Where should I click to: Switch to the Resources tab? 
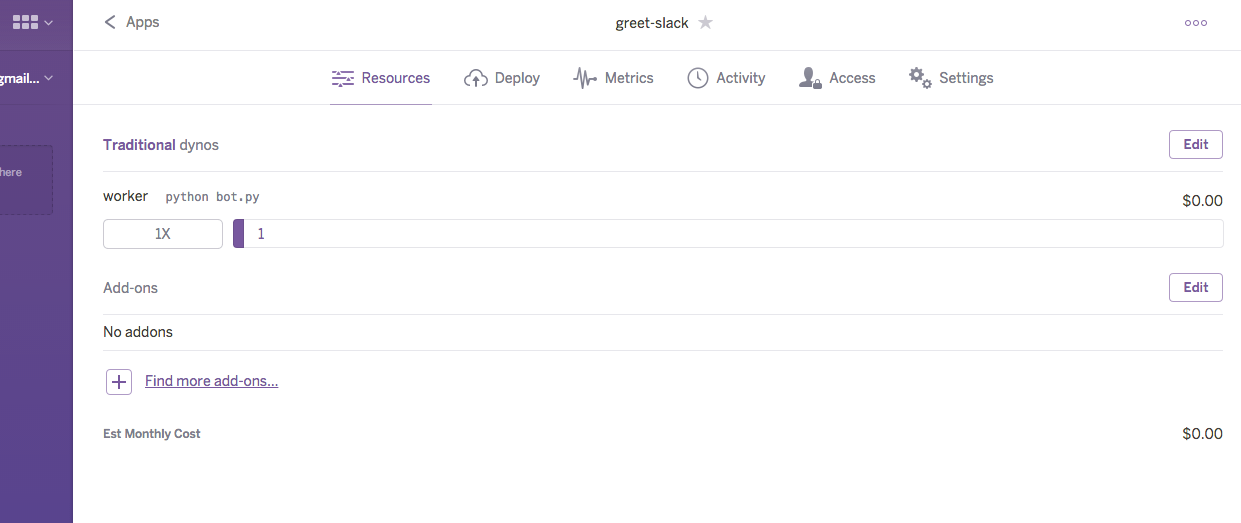pyautogui.click(x=381, y=78)
